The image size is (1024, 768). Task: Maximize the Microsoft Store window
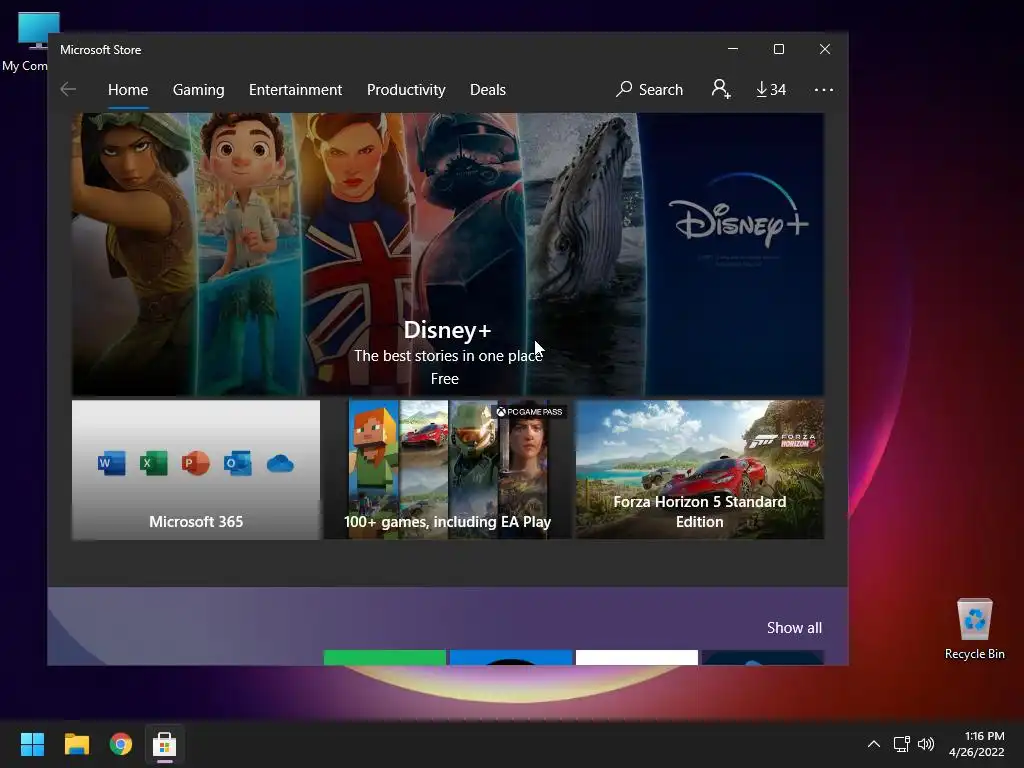tap(778, 49)
